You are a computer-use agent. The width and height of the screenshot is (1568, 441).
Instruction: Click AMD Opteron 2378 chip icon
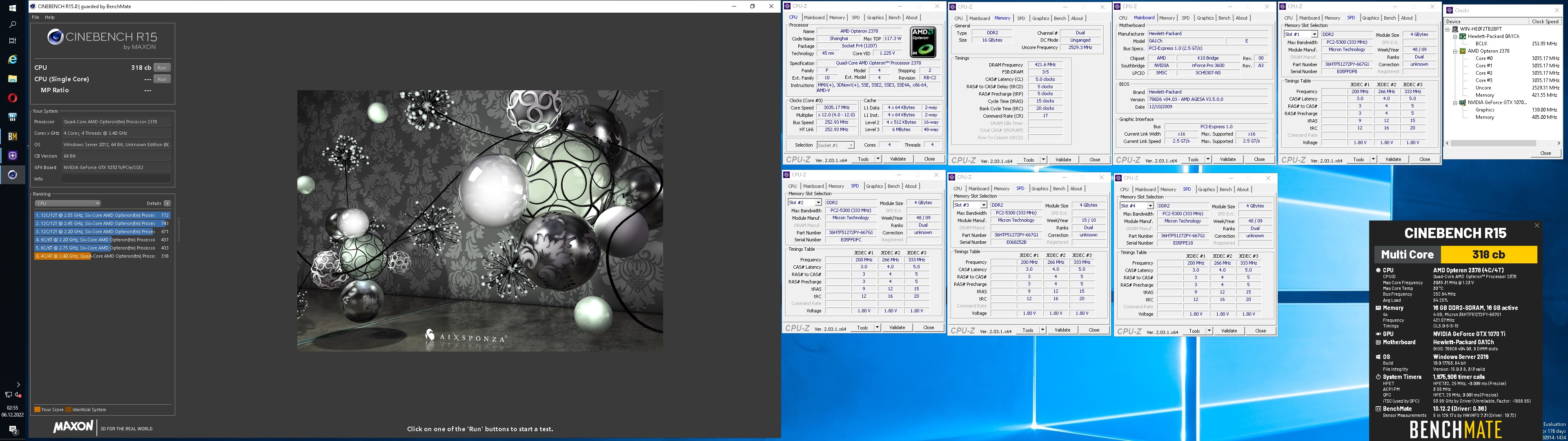pos(1463,51)
